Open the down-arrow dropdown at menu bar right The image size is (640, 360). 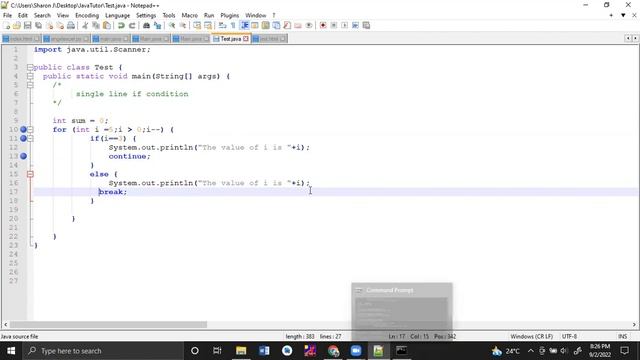(x=623, y=15)
